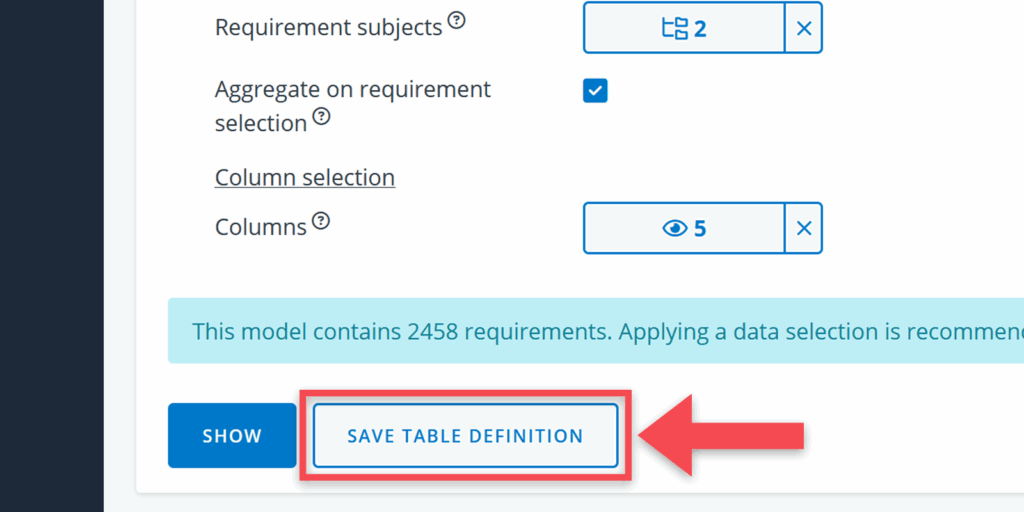Screen dimensions: 1024x512
Task: Uncheck Aggregate on requirement selection checkbox
Action: [x=595, y=91]
